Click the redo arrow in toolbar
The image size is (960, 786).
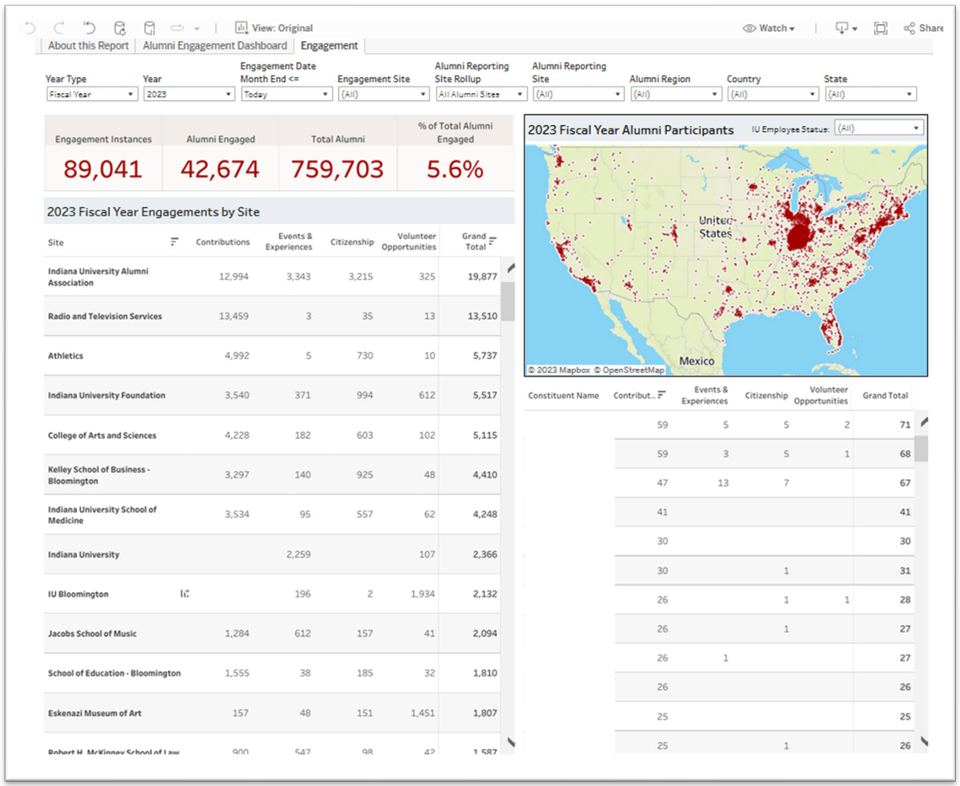tap(59, 28)
